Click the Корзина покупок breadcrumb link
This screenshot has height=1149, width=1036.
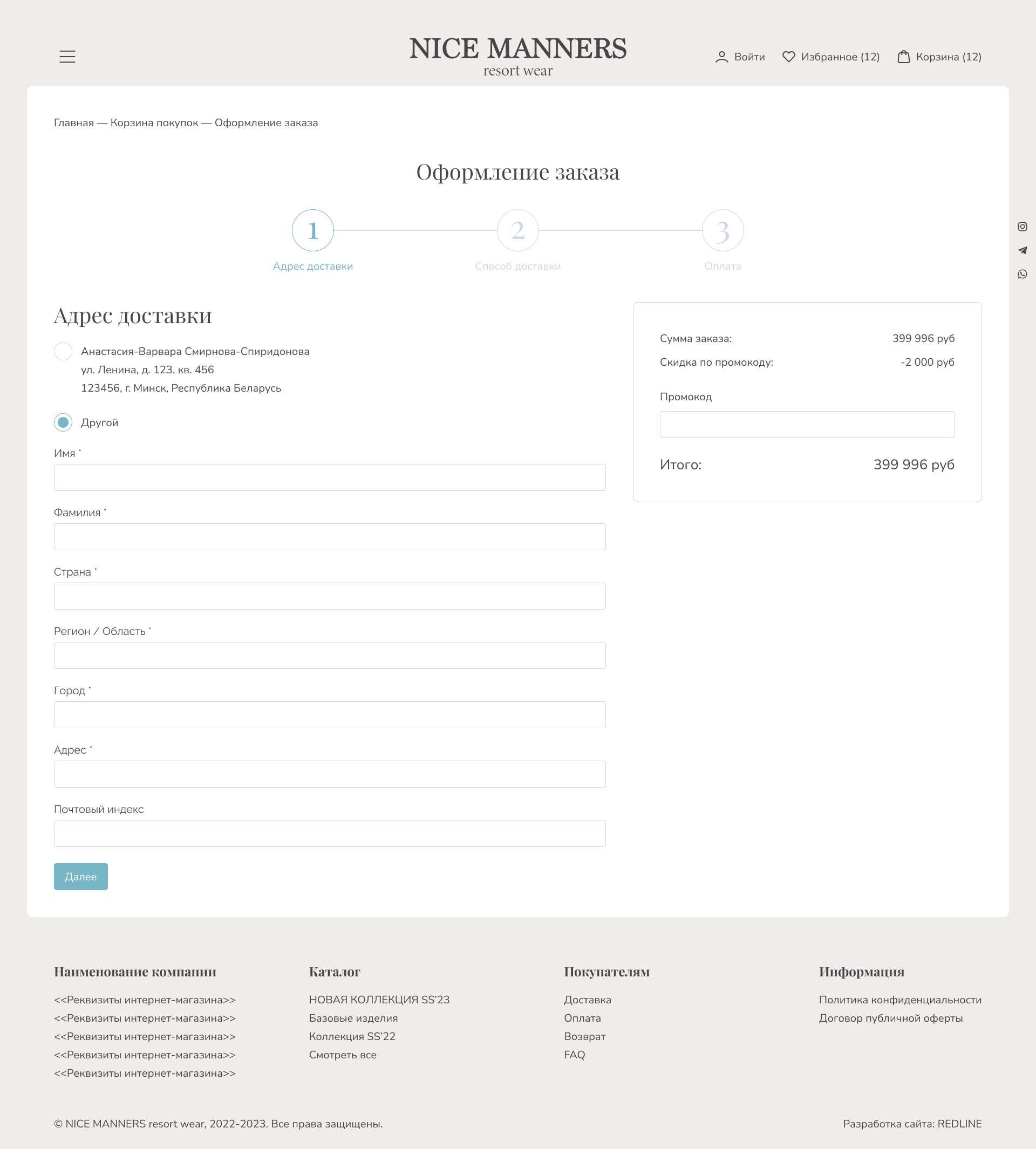click(x=154, y=123)
